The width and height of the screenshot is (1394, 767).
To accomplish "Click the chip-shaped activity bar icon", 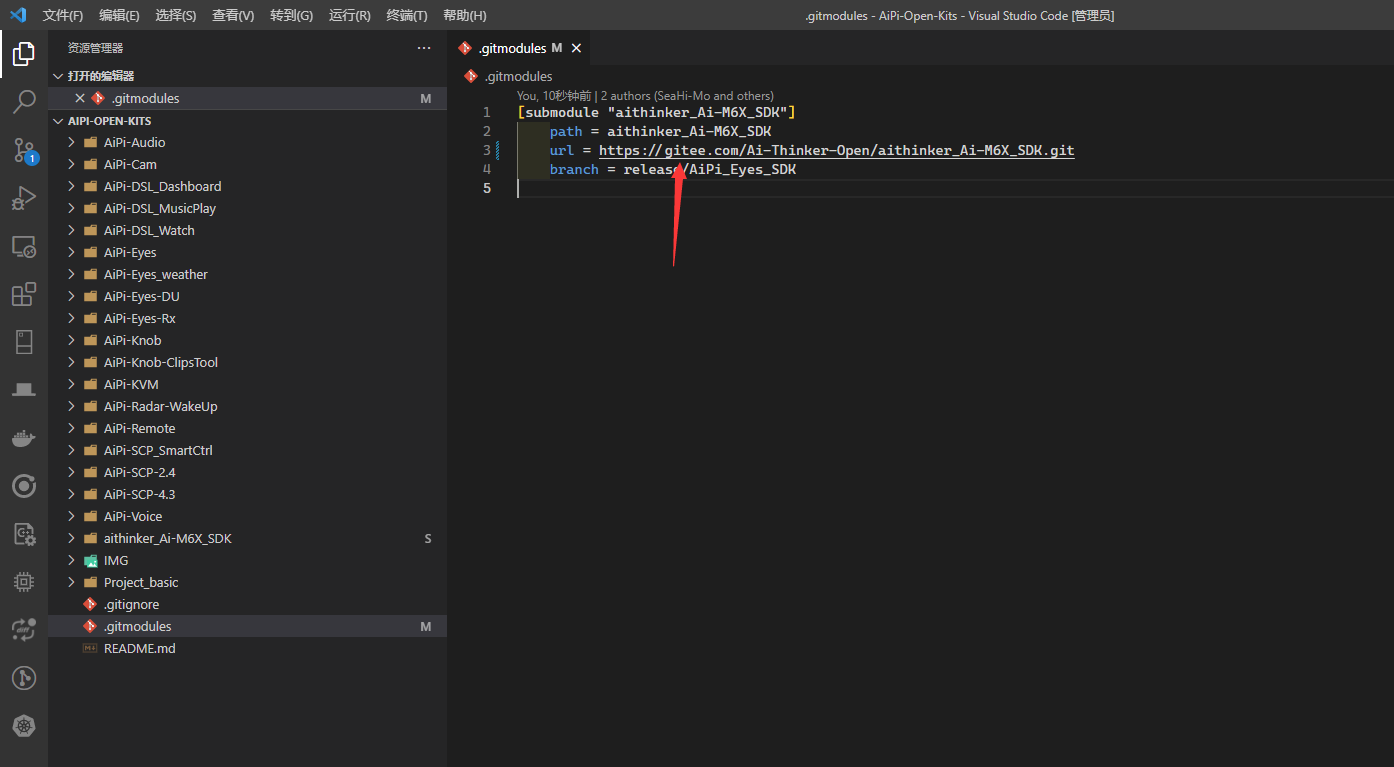I will [24, 582].
